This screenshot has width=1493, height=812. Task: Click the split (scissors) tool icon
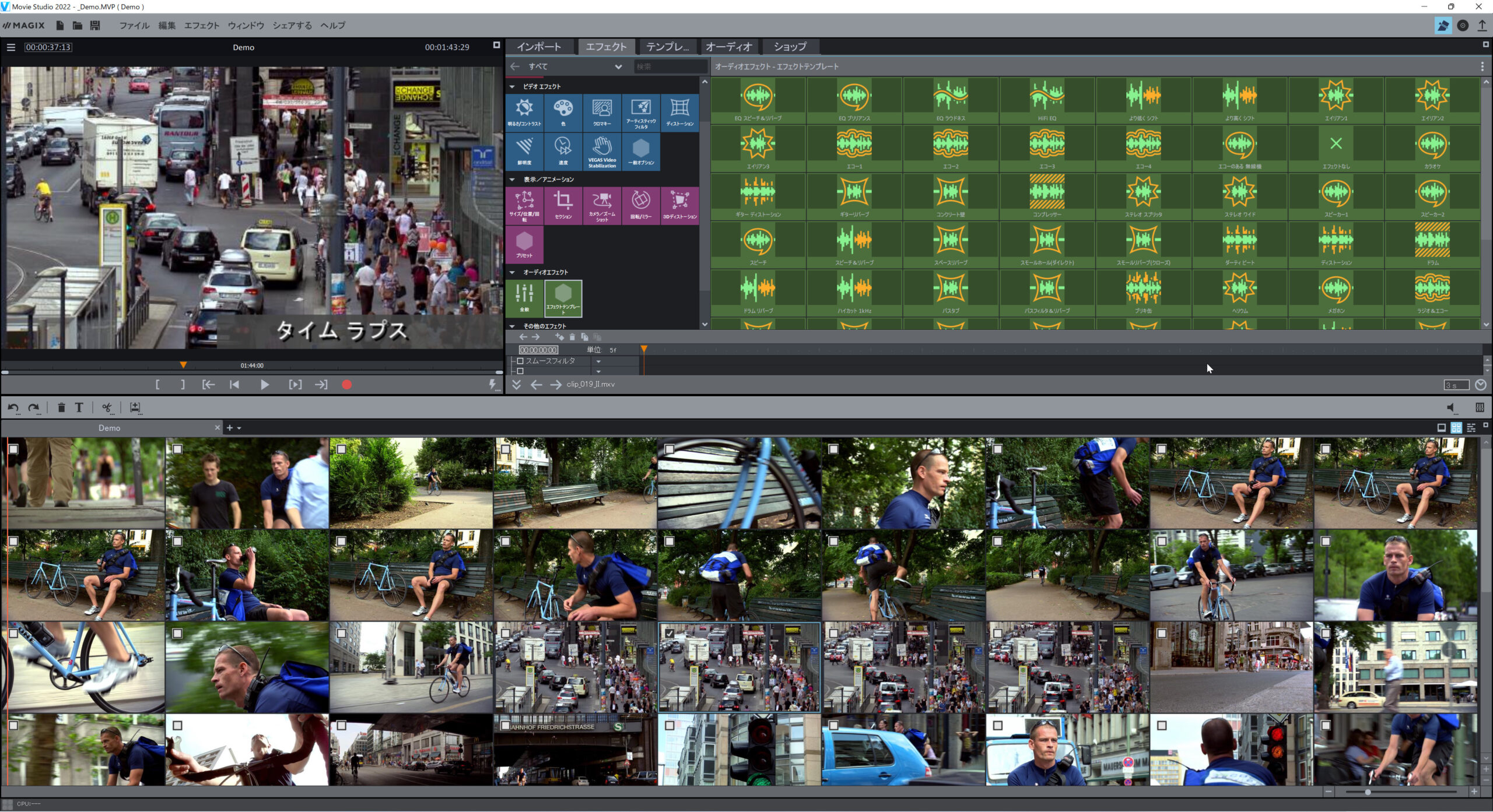pos(107,407)
